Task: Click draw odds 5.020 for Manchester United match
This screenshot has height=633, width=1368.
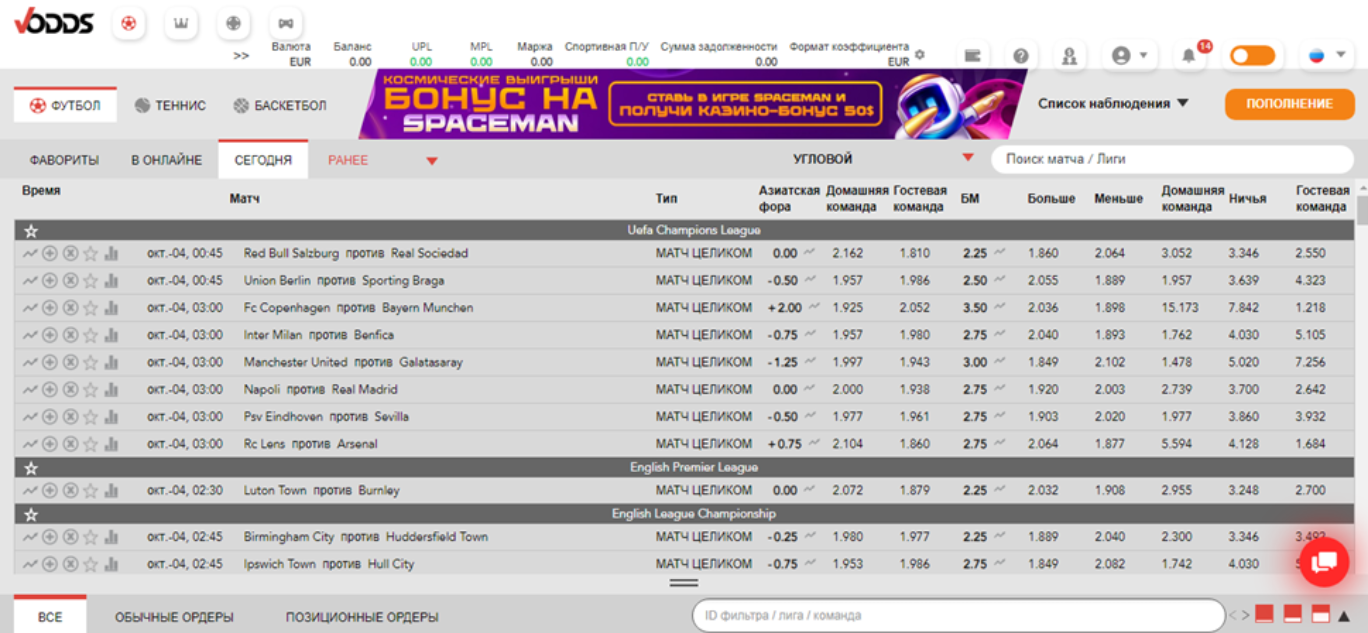Action: pyautogui.click(x=1245, y=362)
